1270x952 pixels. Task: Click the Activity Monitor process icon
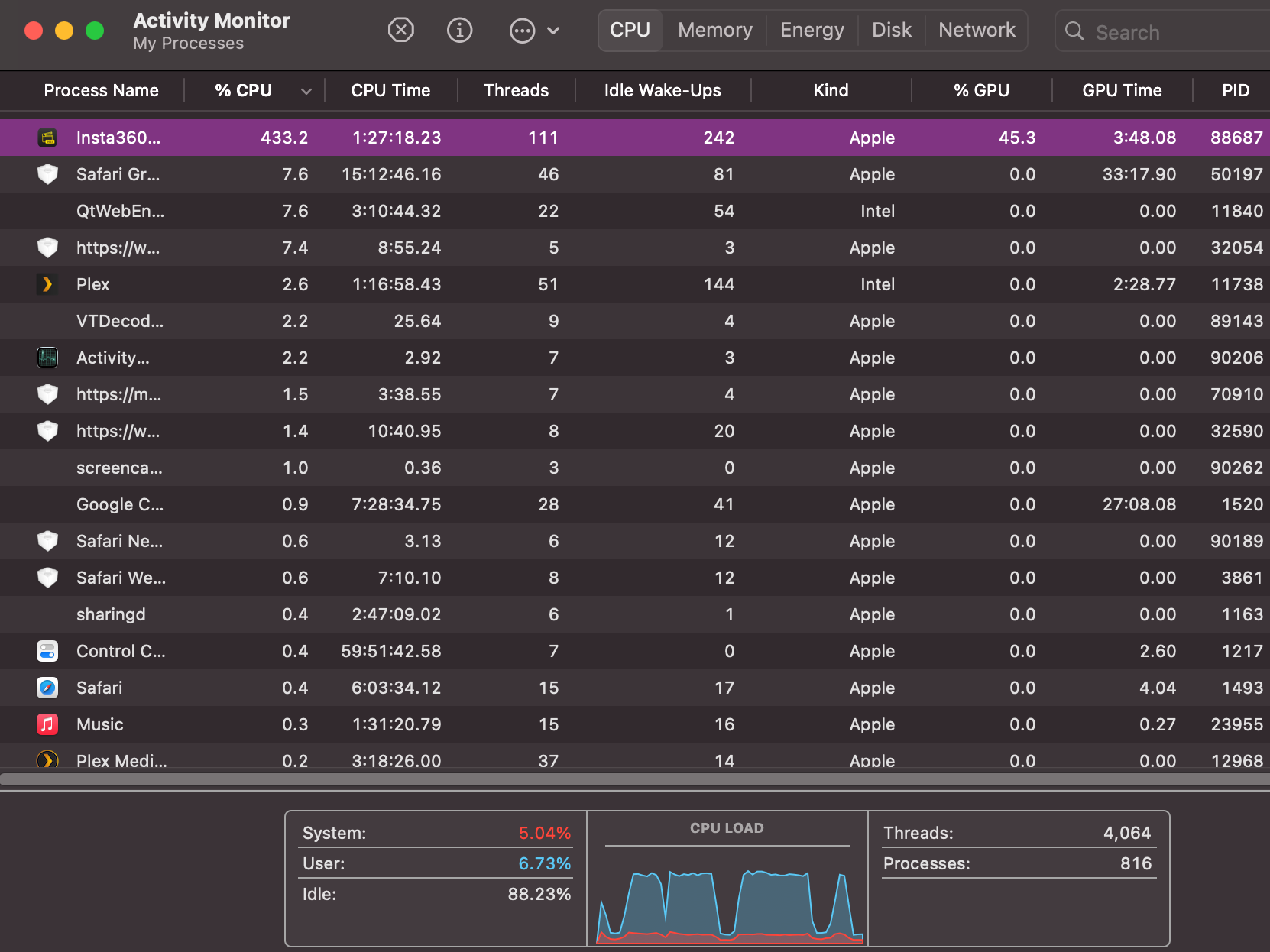(47, 358)
